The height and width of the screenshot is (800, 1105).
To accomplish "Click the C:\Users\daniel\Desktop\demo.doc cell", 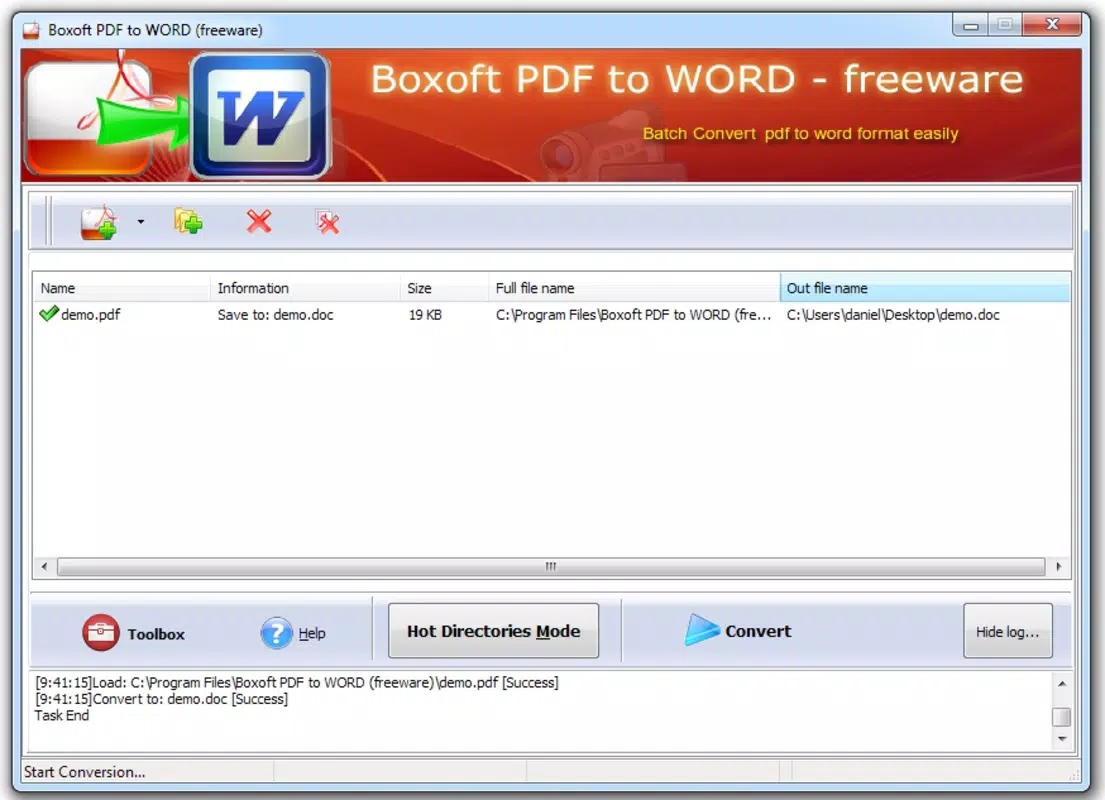I will 893,315.
